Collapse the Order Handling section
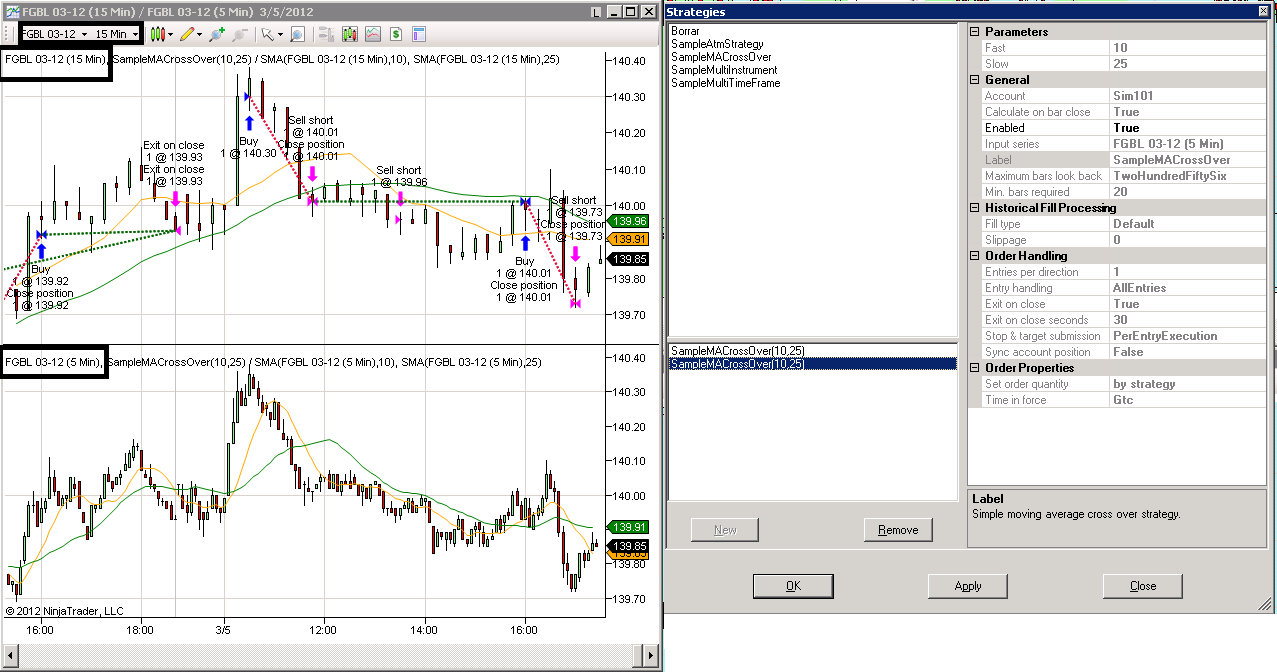Viewport: 1277px width, 672px height. (975, 256)
